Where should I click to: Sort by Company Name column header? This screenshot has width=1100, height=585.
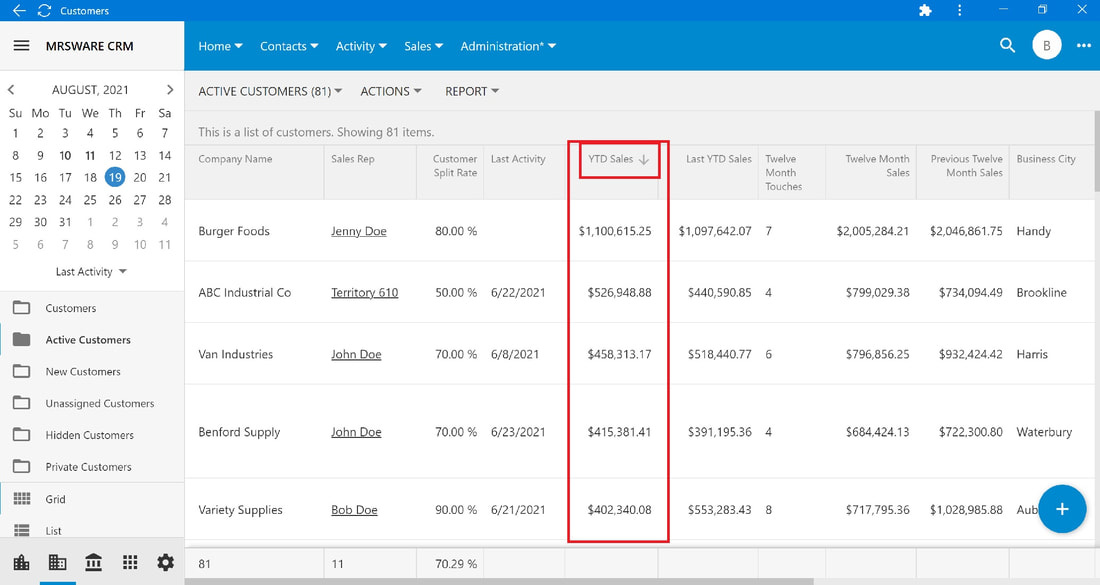pos(235,159)
